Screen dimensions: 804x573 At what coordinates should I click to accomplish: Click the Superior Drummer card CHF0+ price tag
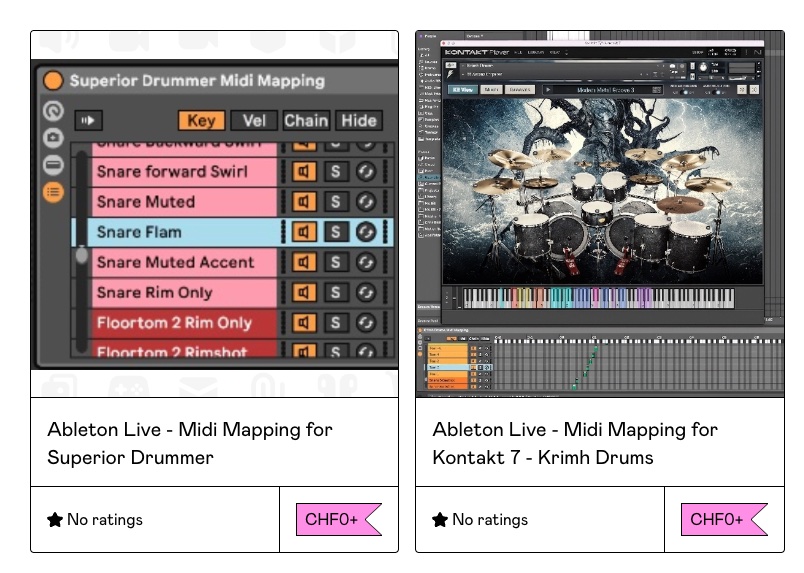(x=339, y=519)
